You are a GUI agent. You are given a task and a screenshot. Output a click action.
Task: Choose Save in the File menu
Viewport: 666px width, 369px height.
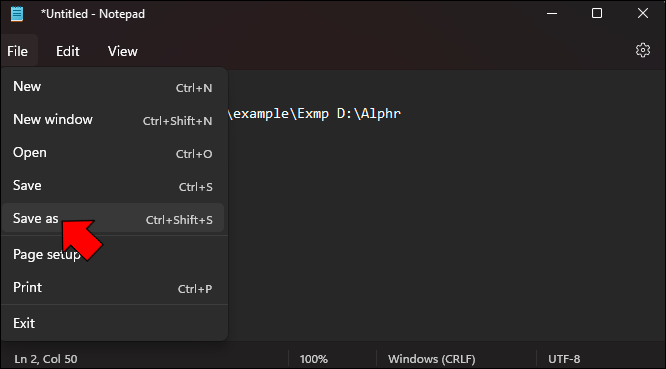tap(113, 186)
